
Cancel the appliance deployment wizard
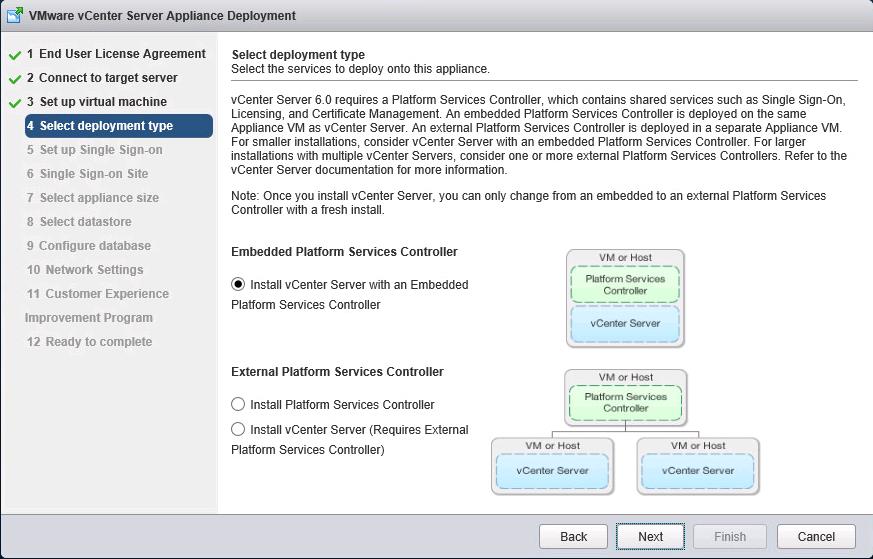coord(815,536)
